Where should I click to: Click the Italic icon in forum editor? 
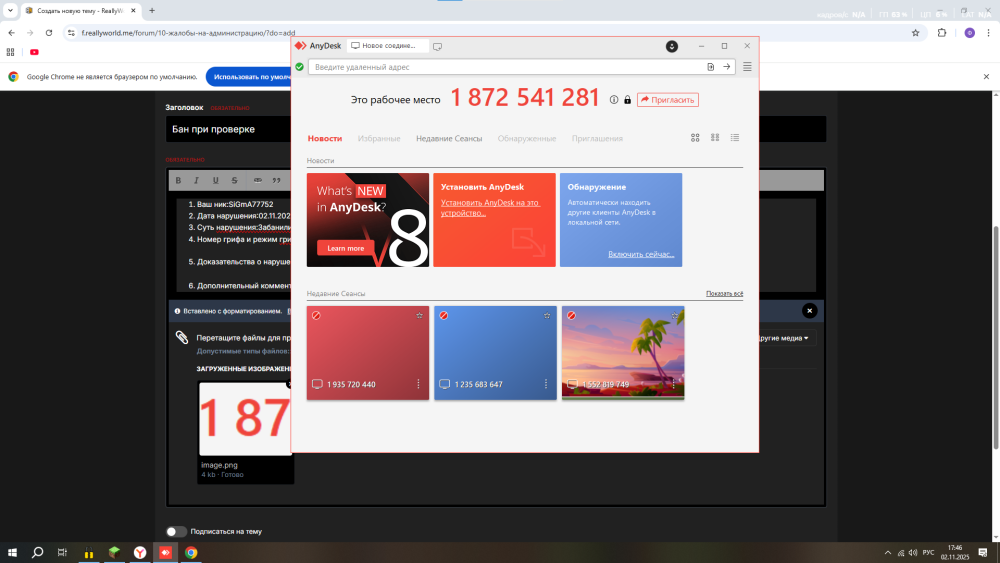(x=196, y=180)
